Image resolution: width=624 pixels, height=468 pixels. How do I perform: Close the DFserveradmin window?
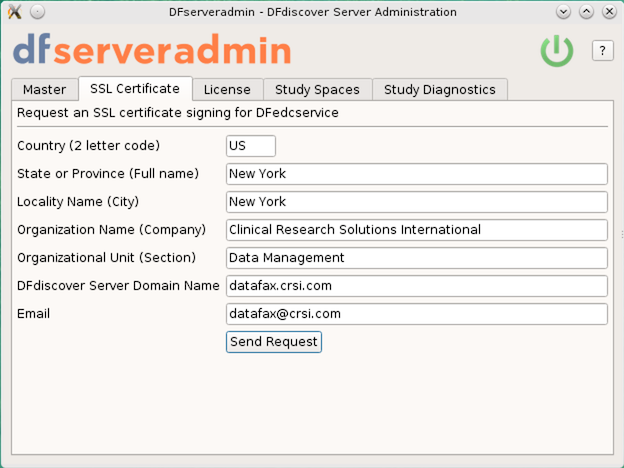609,12
